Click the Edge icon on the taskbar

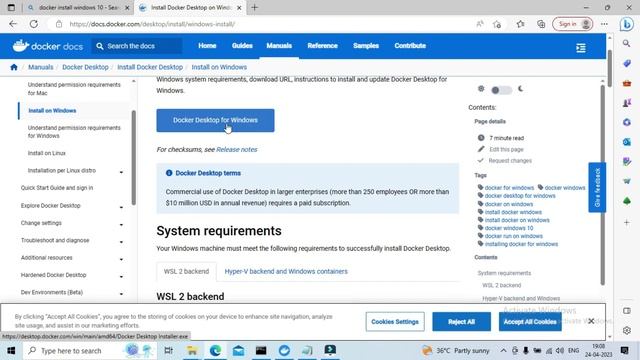pos(215,351)
